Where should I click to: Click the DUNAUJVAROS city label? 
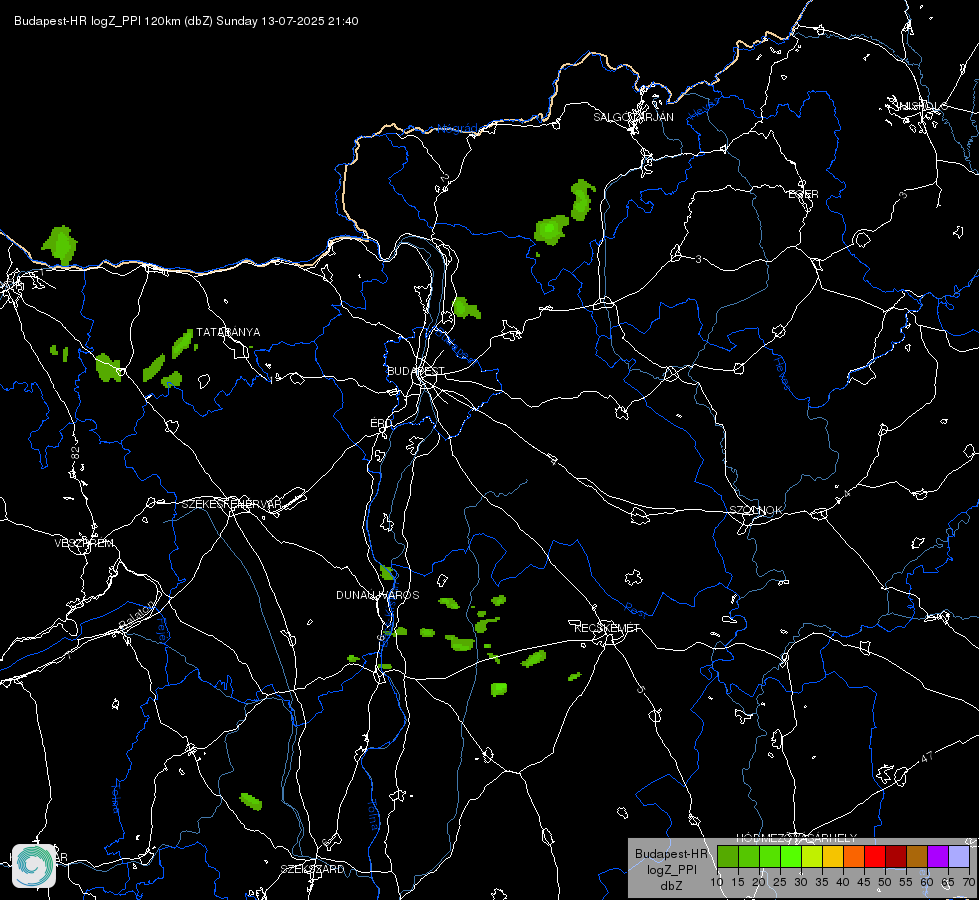click(x=378, y=595)
